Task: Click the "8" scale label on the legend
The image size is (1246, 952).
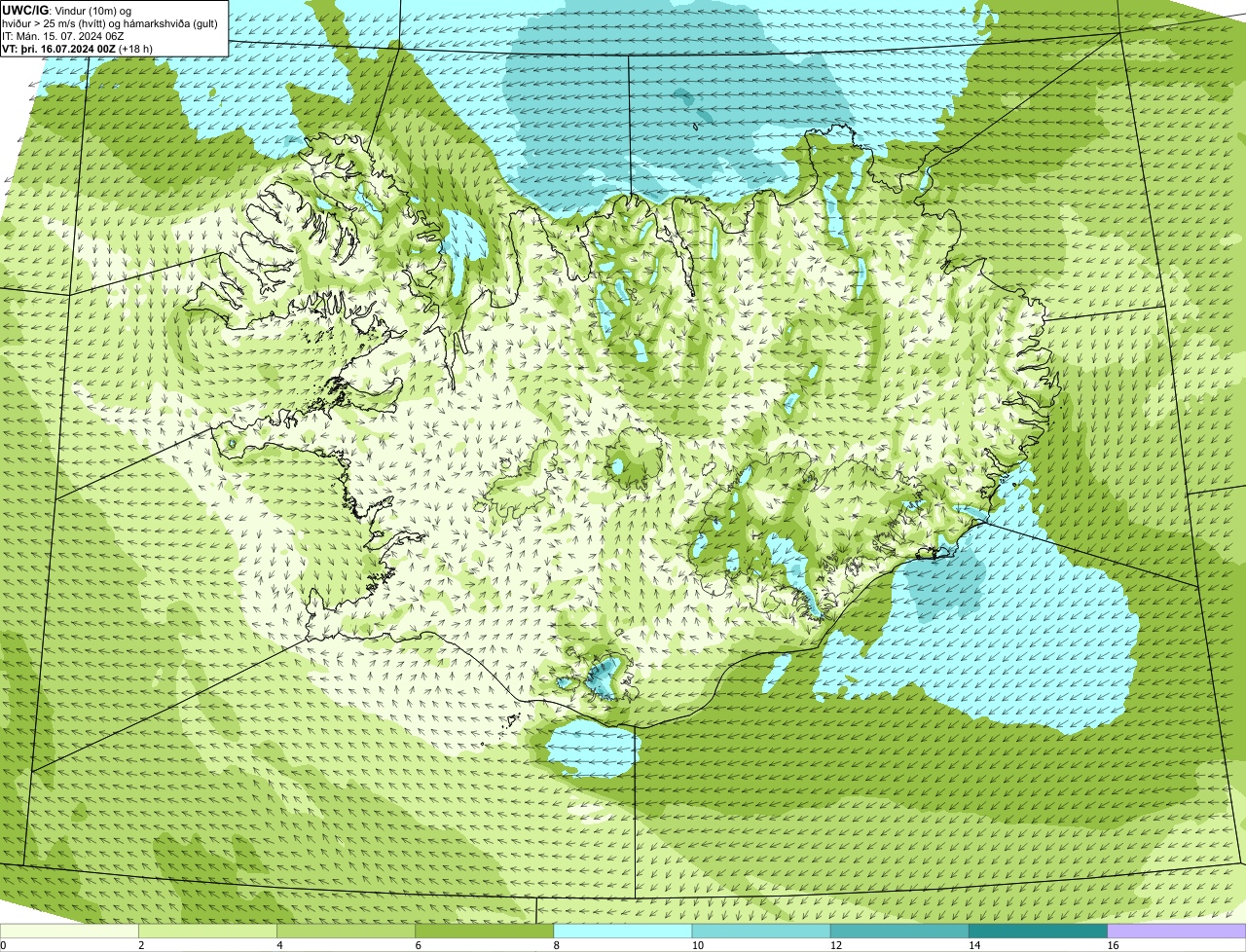Action: (x=557, y=945)
